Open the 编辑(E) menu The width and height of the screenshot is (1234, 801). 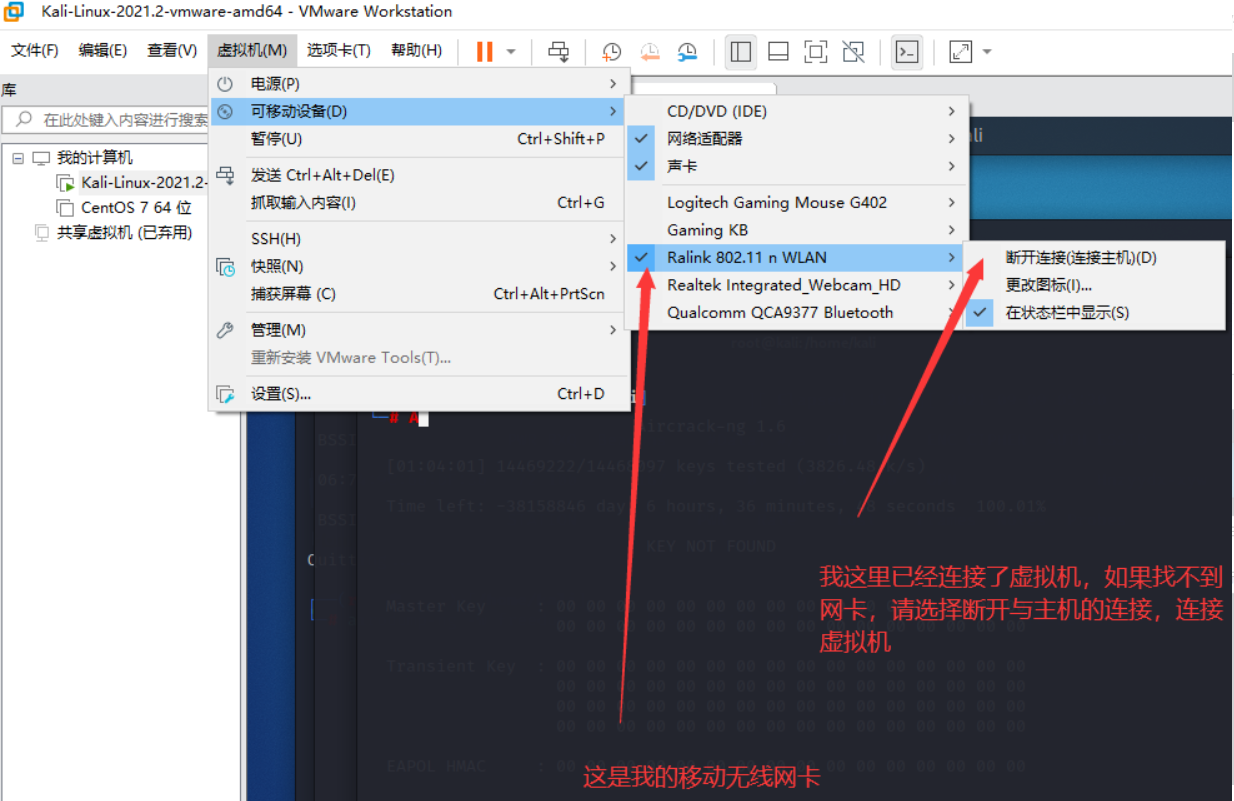(x=102, y=50)
